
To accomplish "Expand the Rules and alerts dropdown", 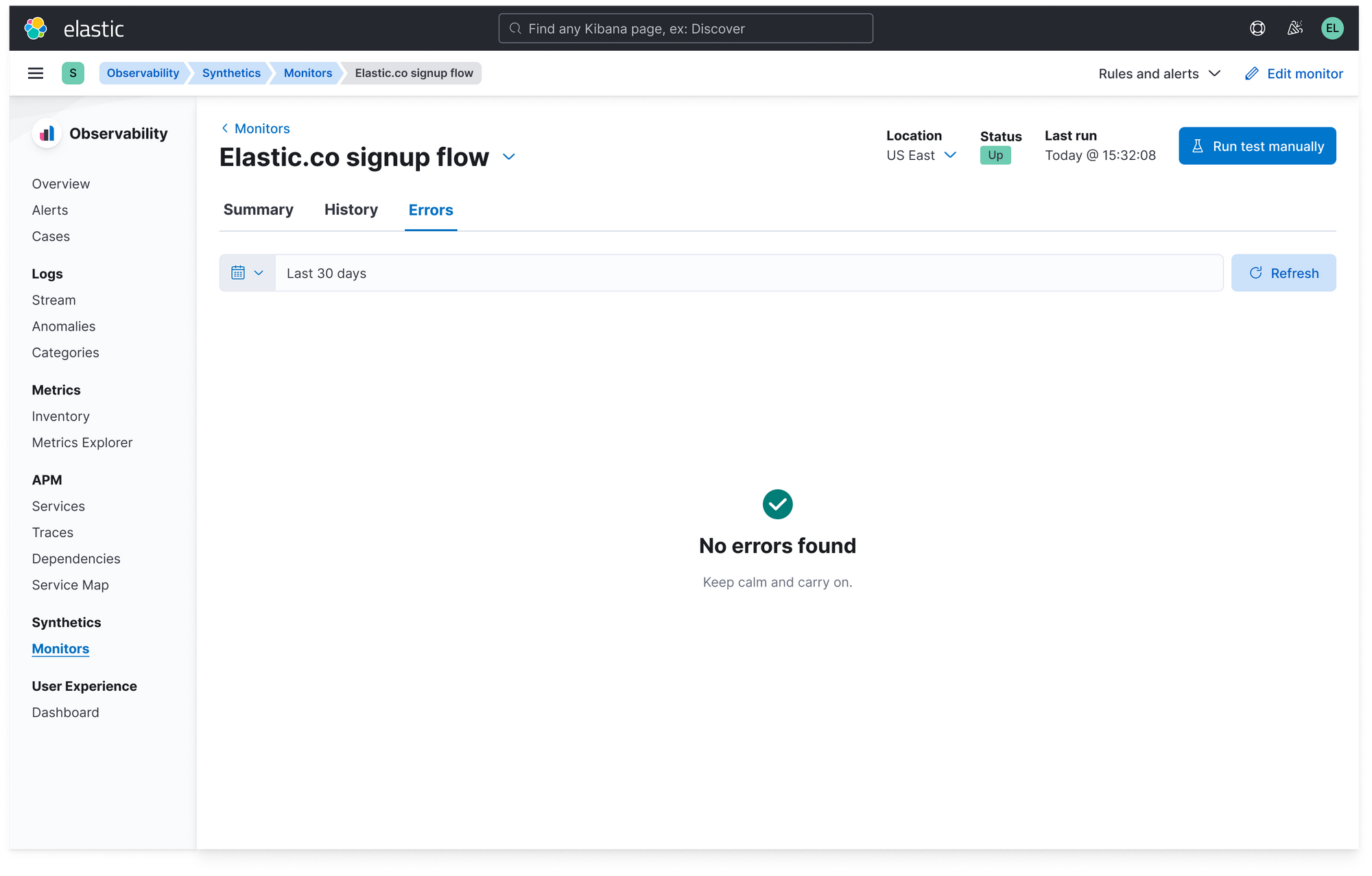I will coord(1159,73).
